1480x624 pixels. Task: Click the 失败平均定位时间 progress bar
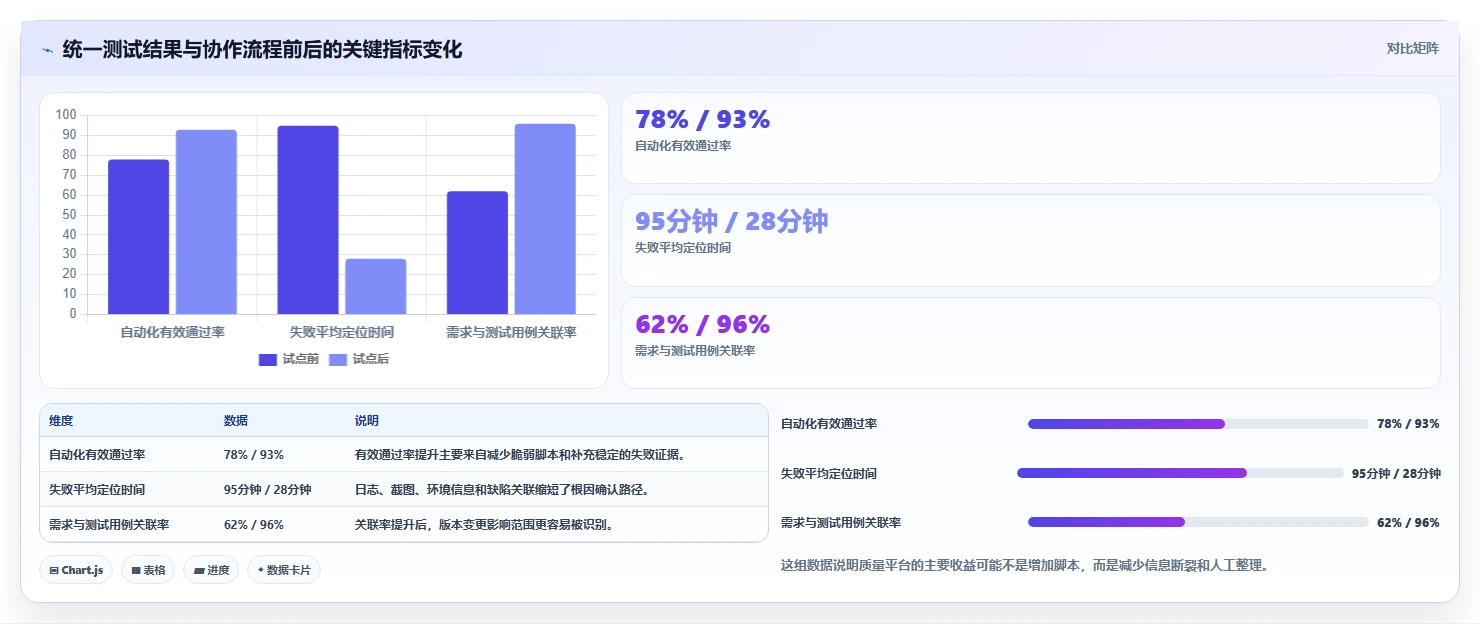pos(1180,473)
